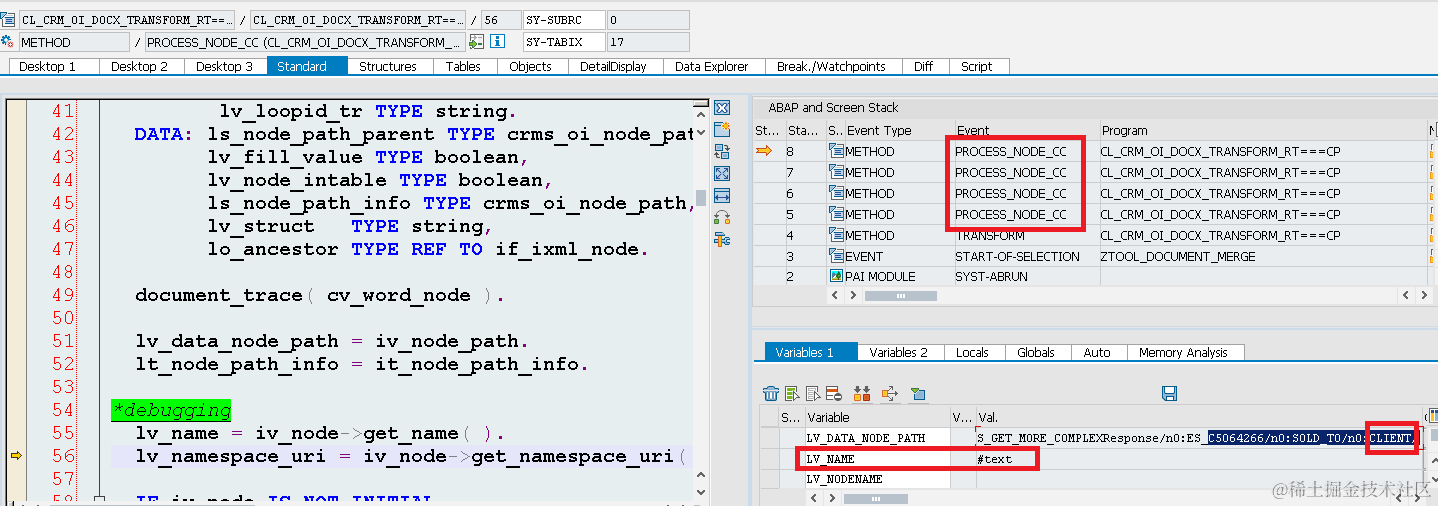Click the METHOD type field at top

click(x=74, y=42)
